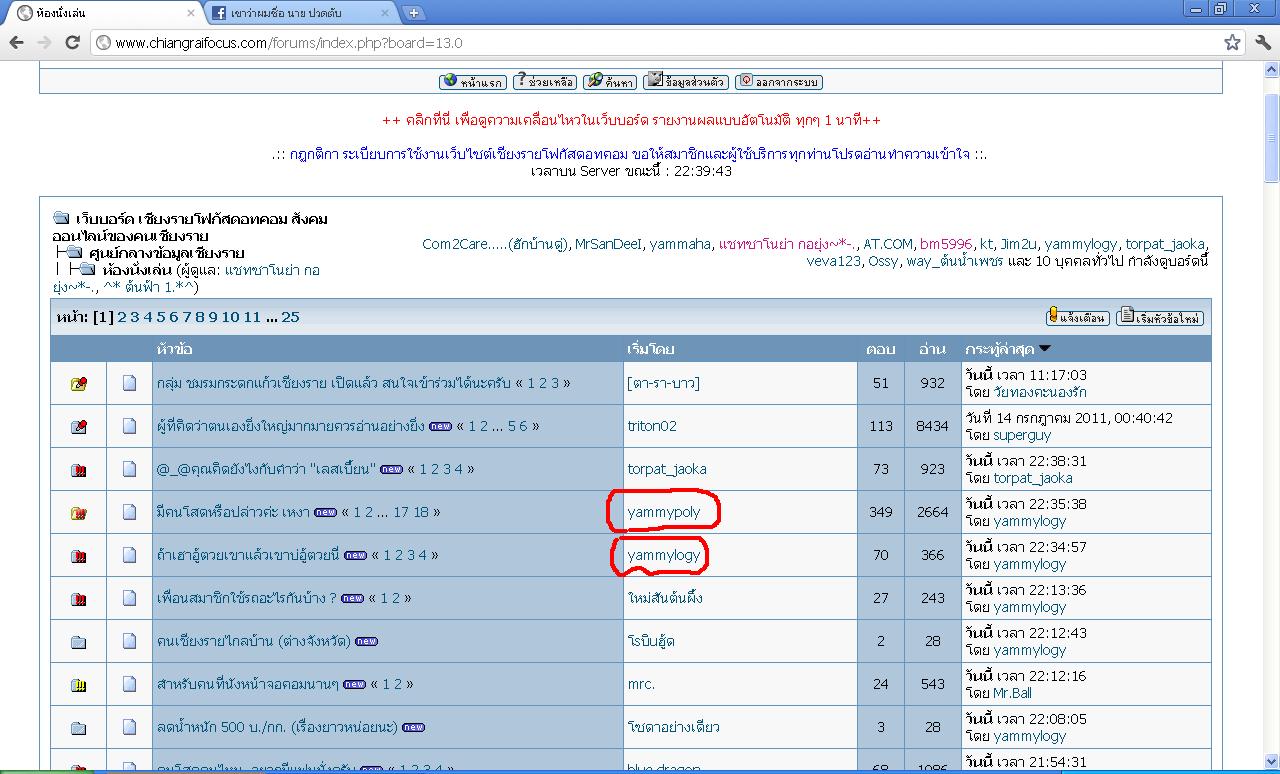
Task: Close the ห้องนั่งเล่น browser tab
Action: (x=188, y=13)
